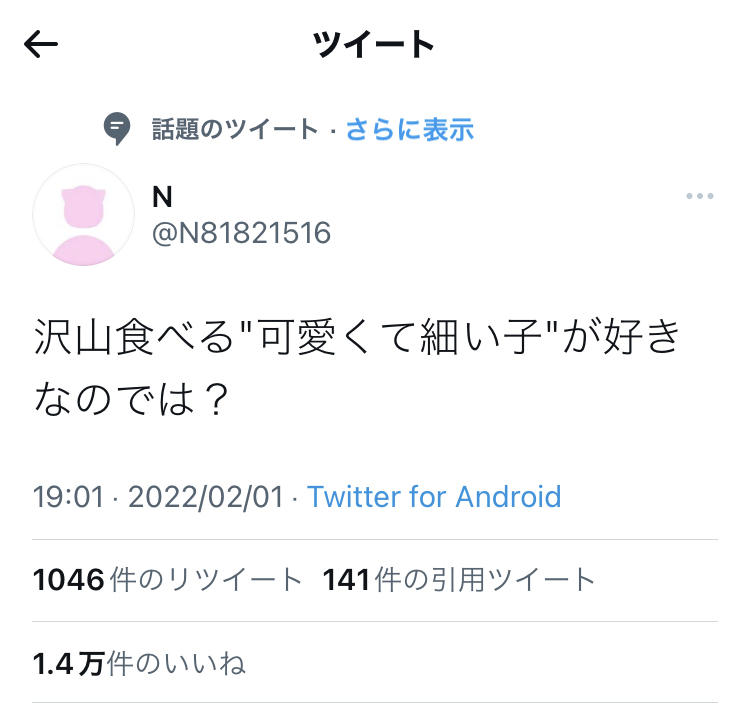
Task: Click the ツイート header title
Action: 373,44
